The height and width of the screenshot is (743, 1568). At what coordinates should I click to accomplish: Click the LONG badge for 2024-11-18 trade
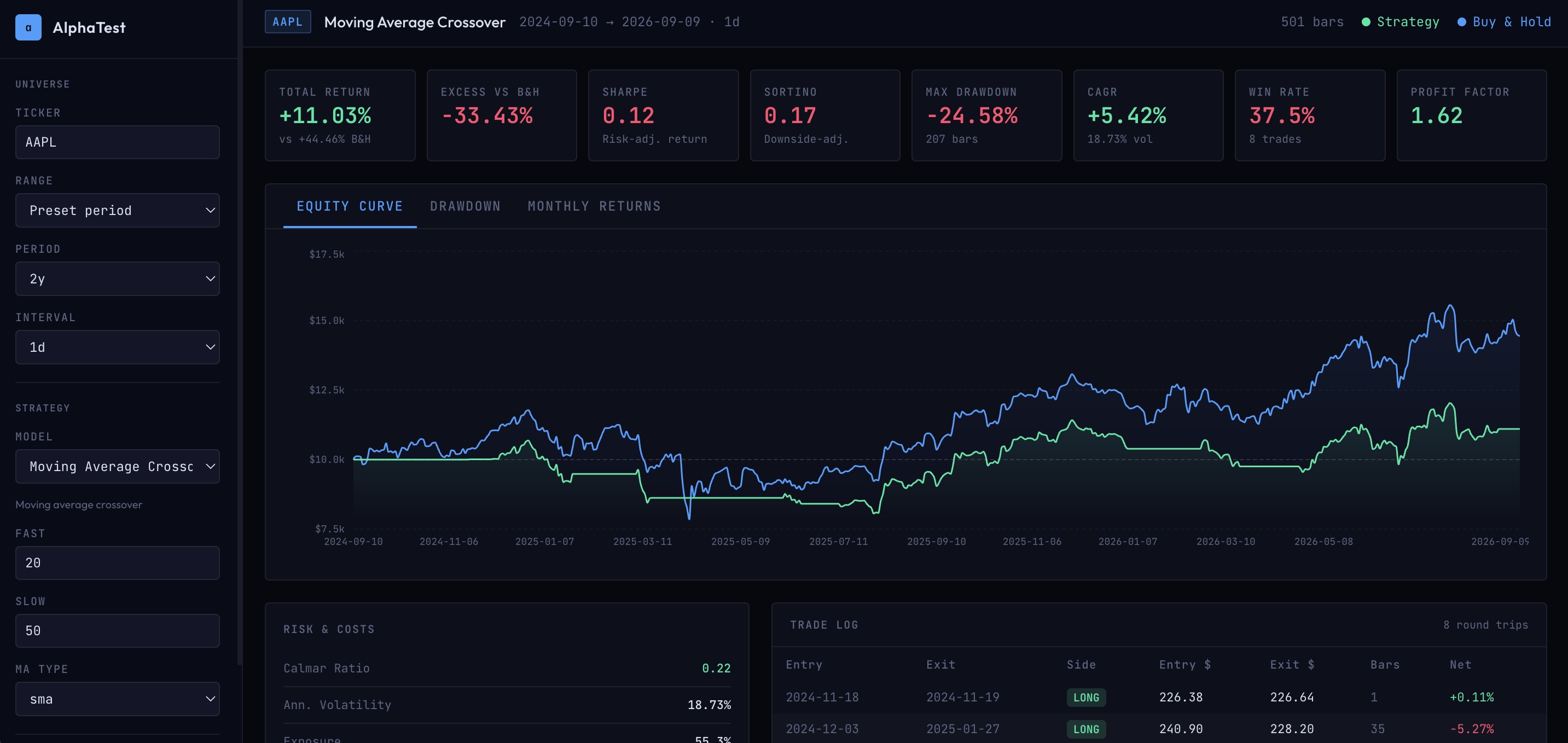click(x=1087, y=698)
